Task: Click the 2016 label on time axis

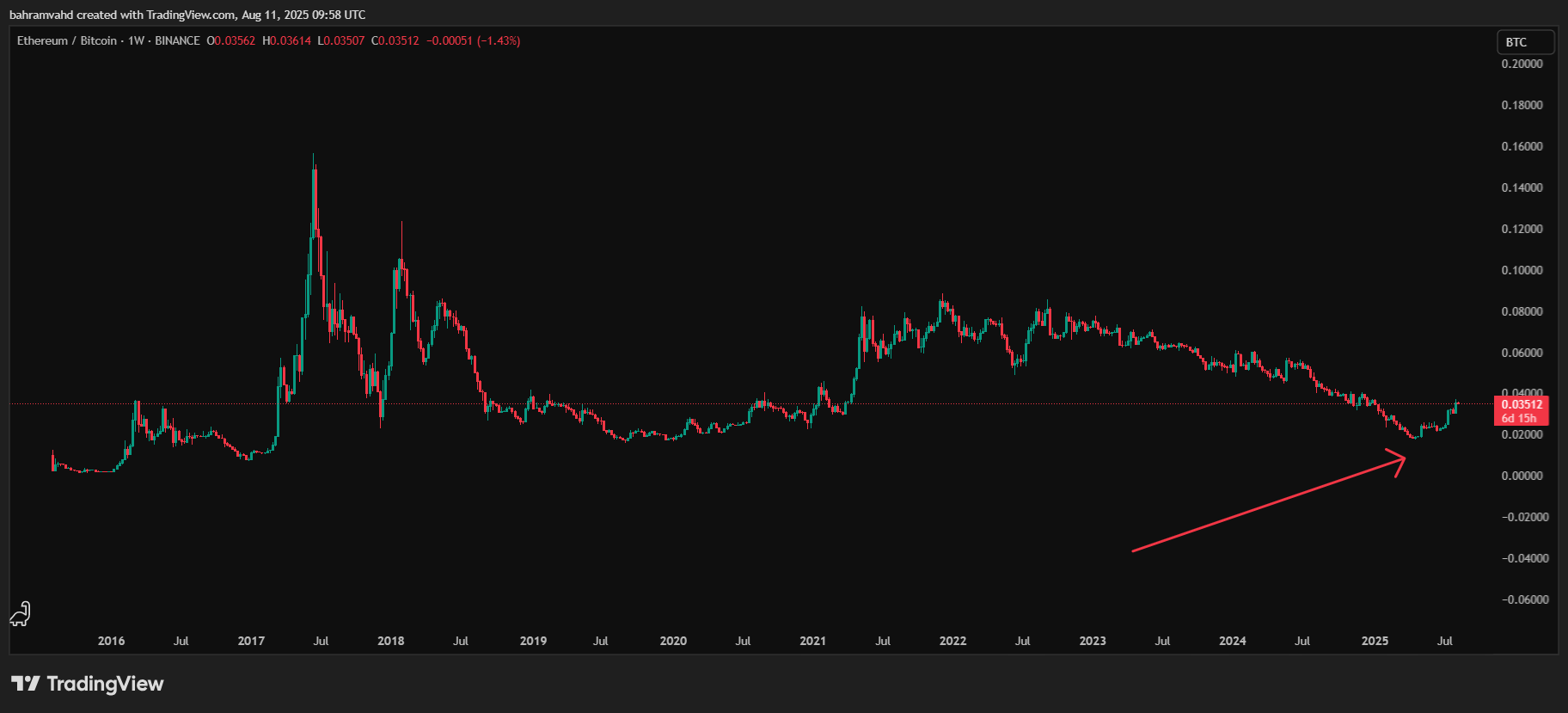Action: pos(111,641)
